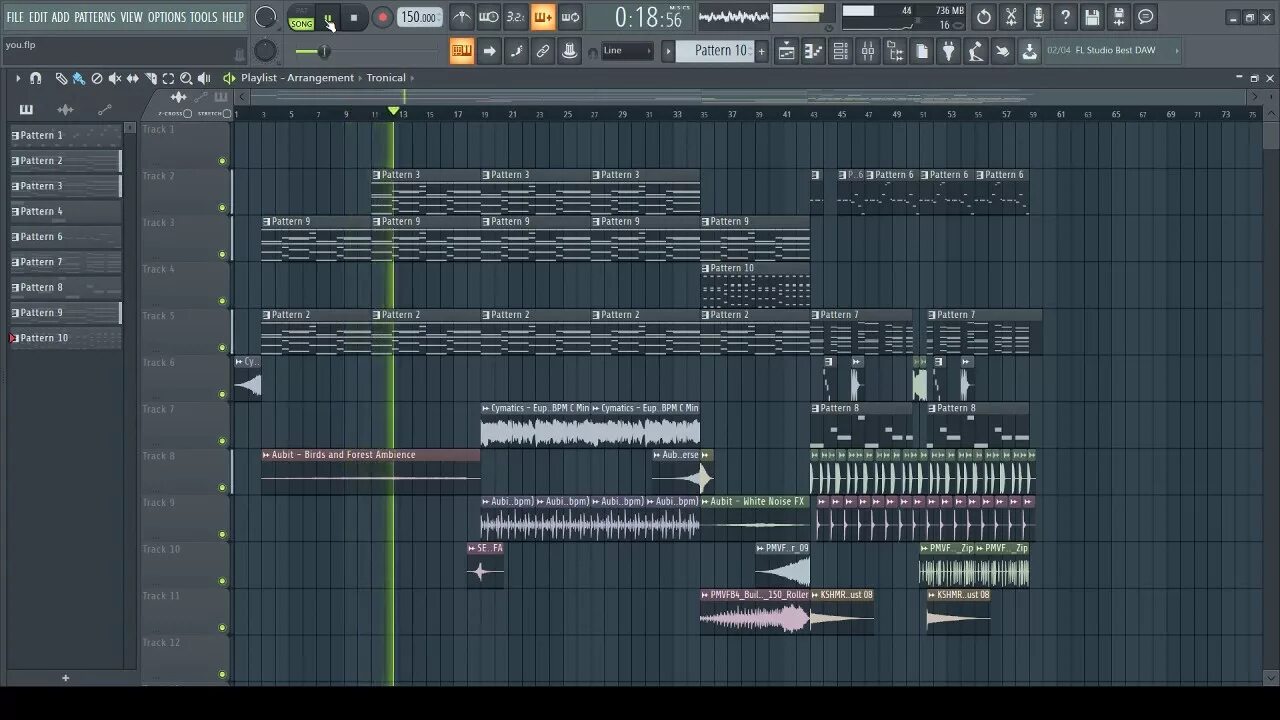Adjust the main pitch knob
This screenshot has height=720, width=1280.
(265, 51)
